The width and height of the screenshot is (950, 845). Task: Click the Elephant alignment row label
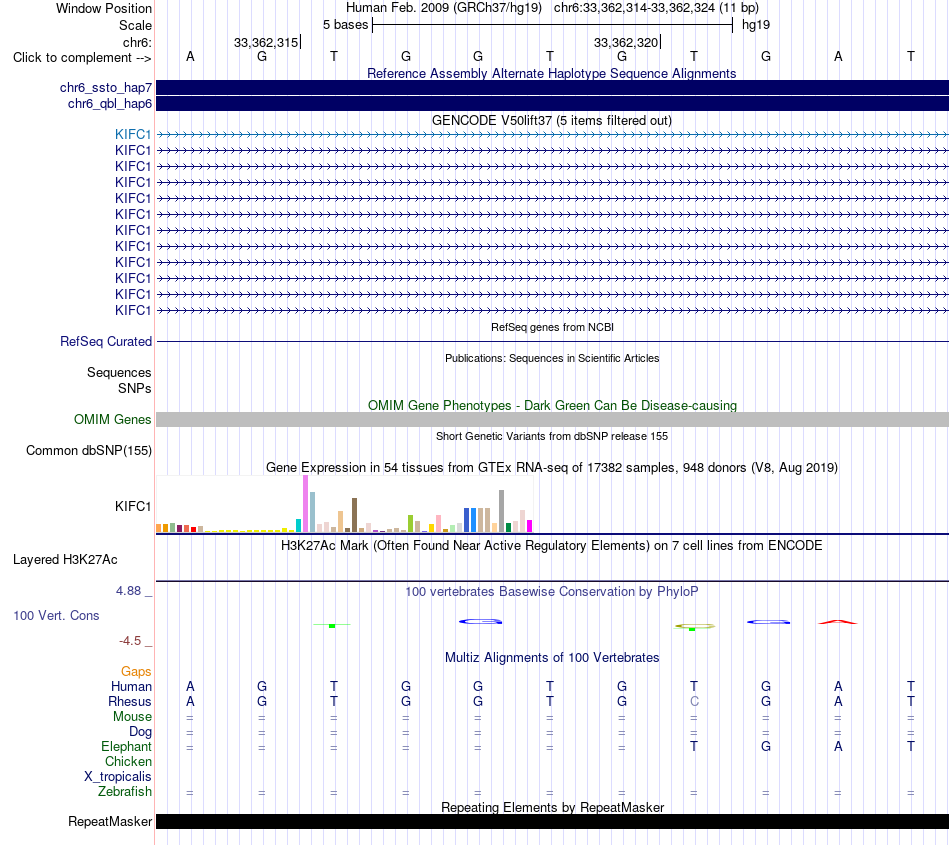(126, 746)
